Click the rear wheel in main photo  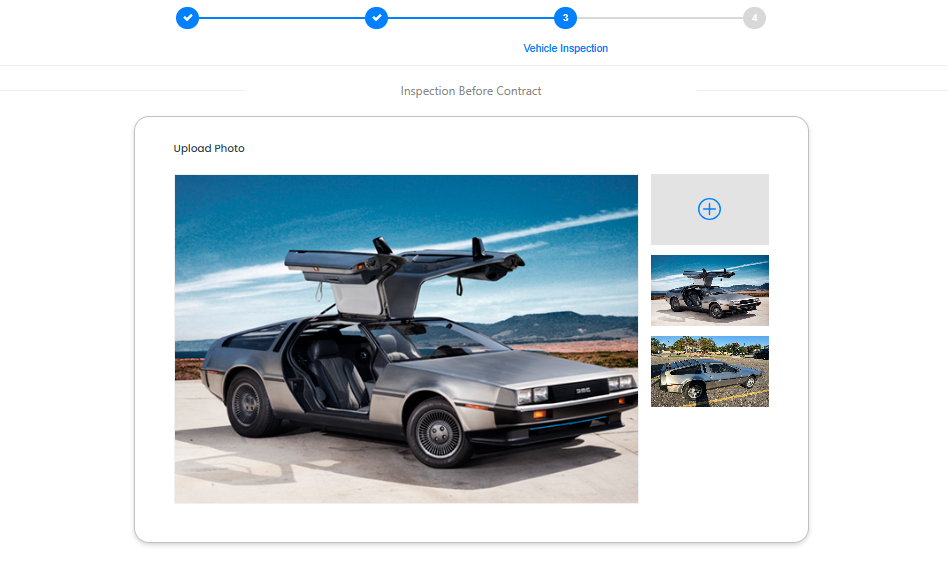[x=246, y=401]
